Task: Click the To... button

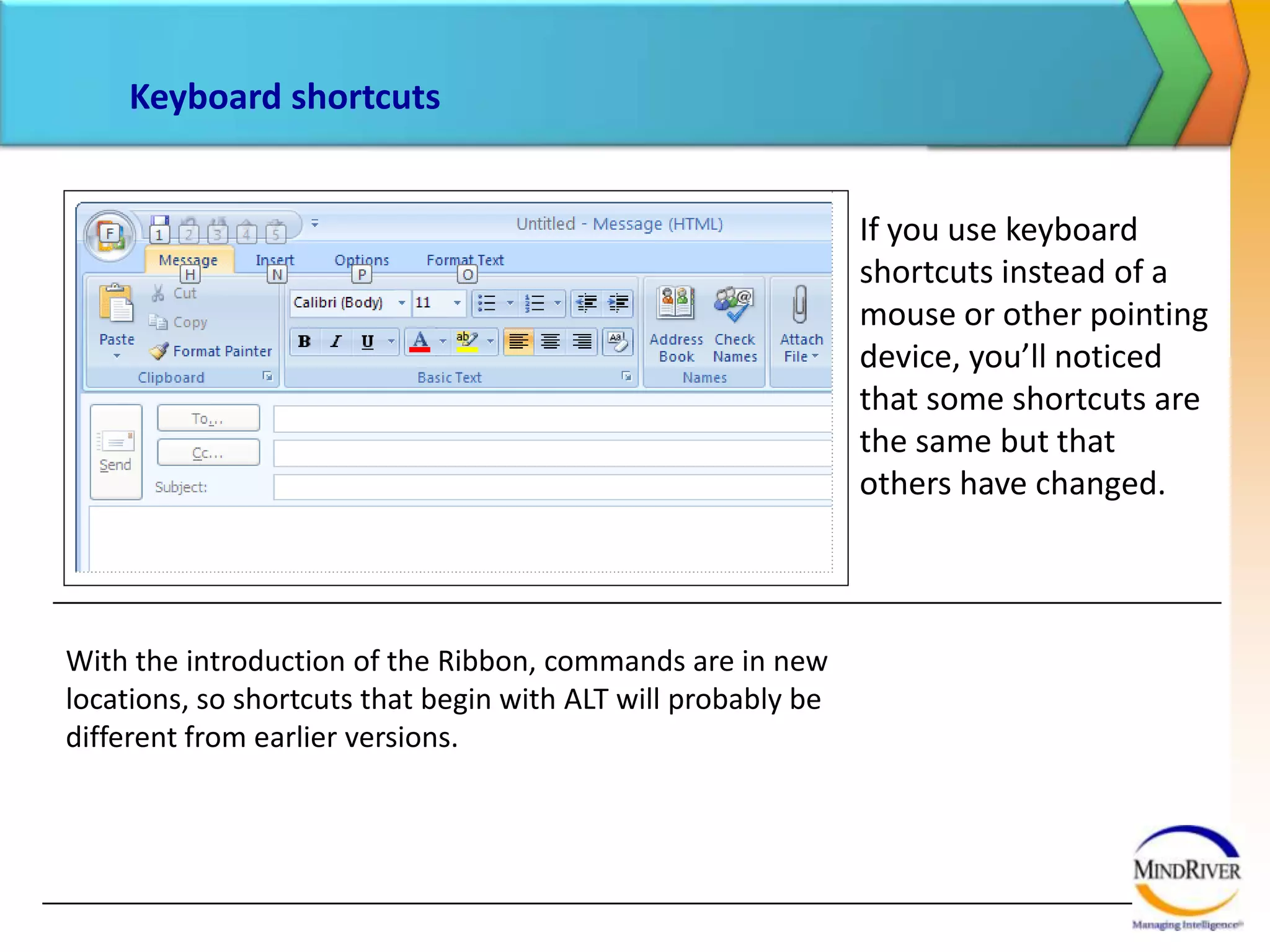Action: [208, 418]
